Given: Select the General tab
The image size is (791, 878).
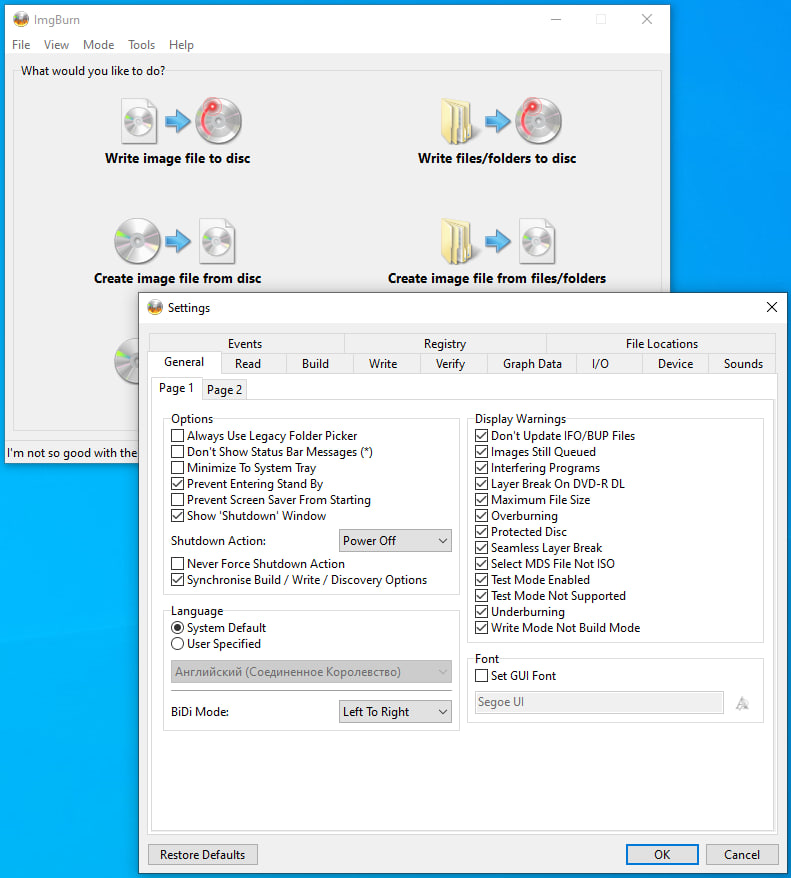Looking at the screenshot, I should point(184,362).
